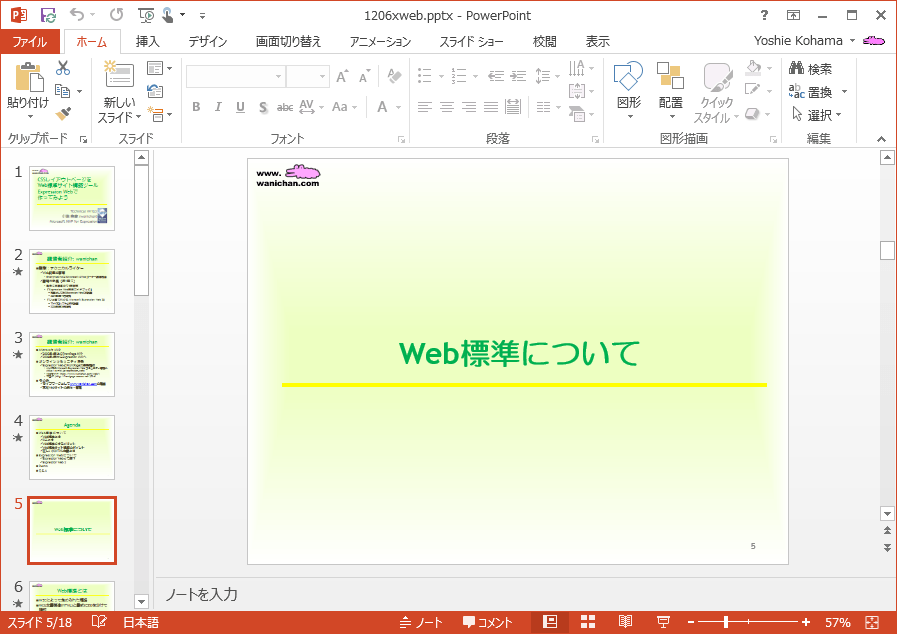
Task: Click the コメント button in status bar
Action: pyautogui.click(x=487, y=622)
